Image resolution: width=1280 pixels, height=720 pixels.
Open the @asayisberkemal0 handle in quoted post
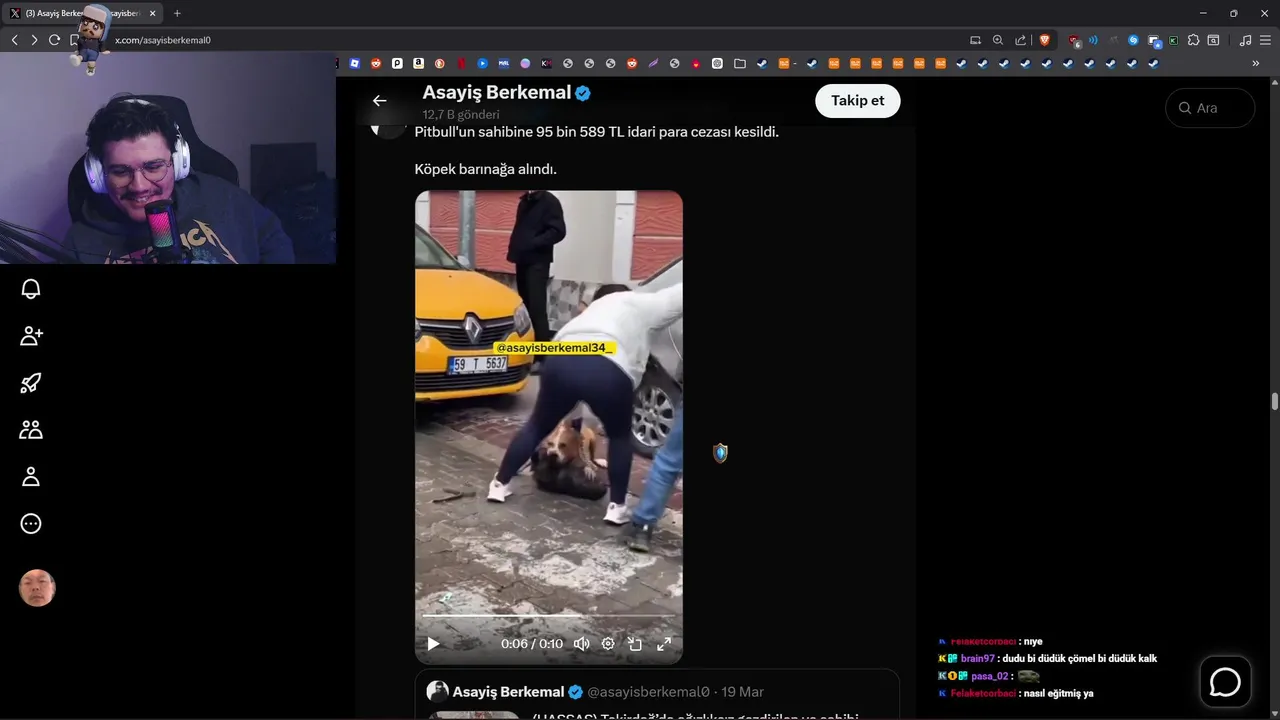[x=648, y=692]
